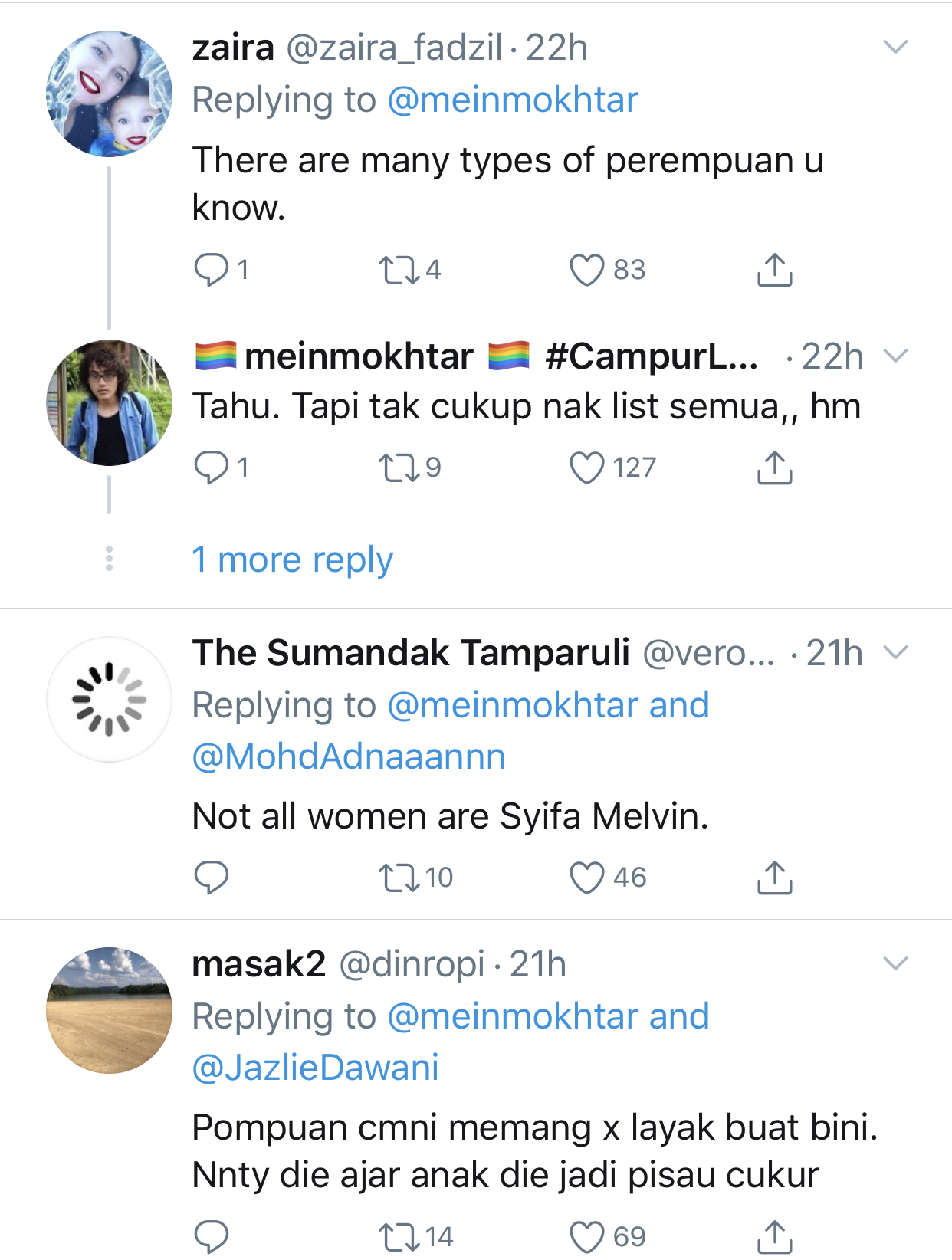Retweet Sumandak Tamparuli's tweet with 10 retweets

399,878
